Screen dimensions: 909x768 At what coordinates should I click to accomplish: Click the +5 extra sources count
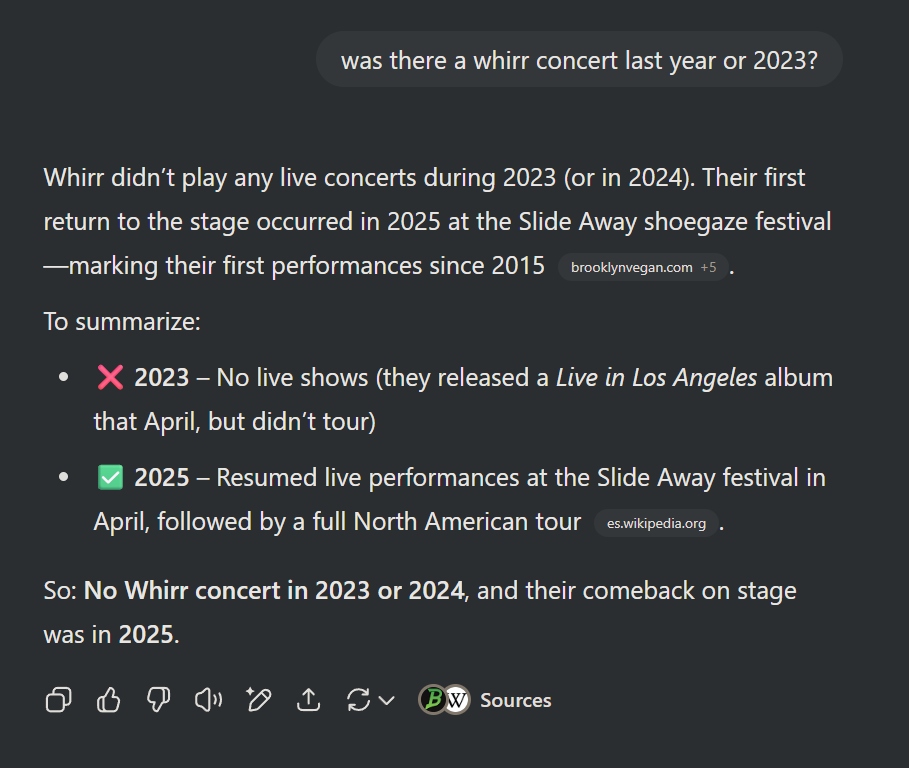(708, 267)
